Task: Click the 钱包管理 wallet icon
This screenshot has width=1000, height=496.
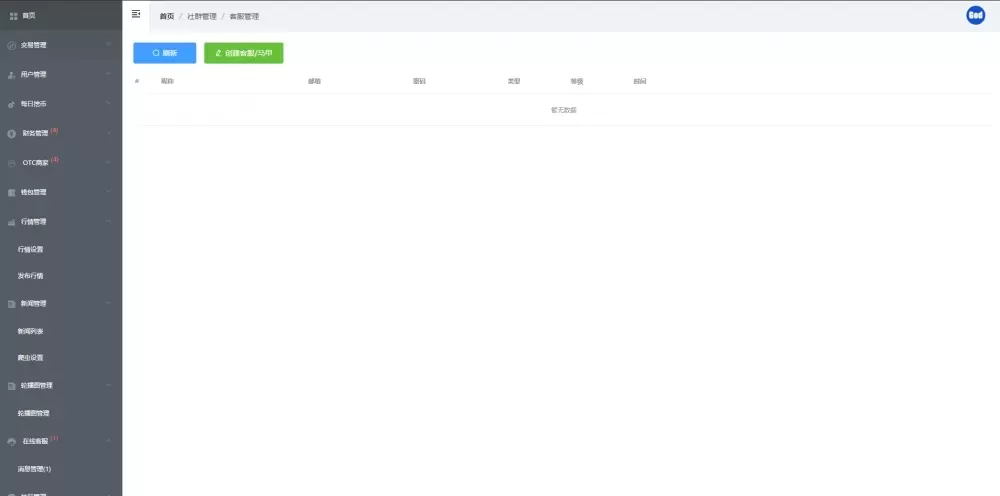Action: [x=12, y=192]
